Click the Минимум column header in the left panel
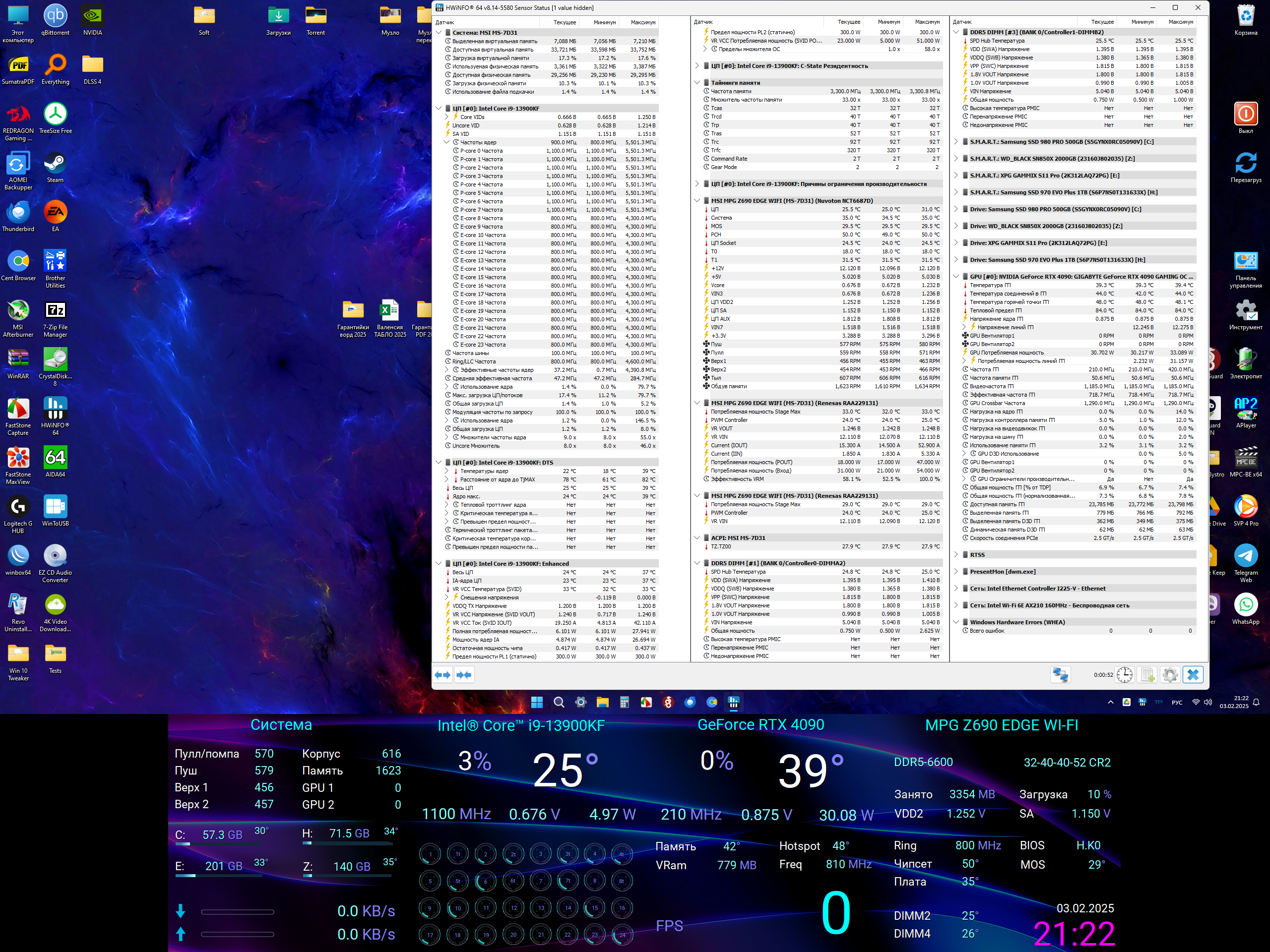1270x952 pixels. (604, 22)
